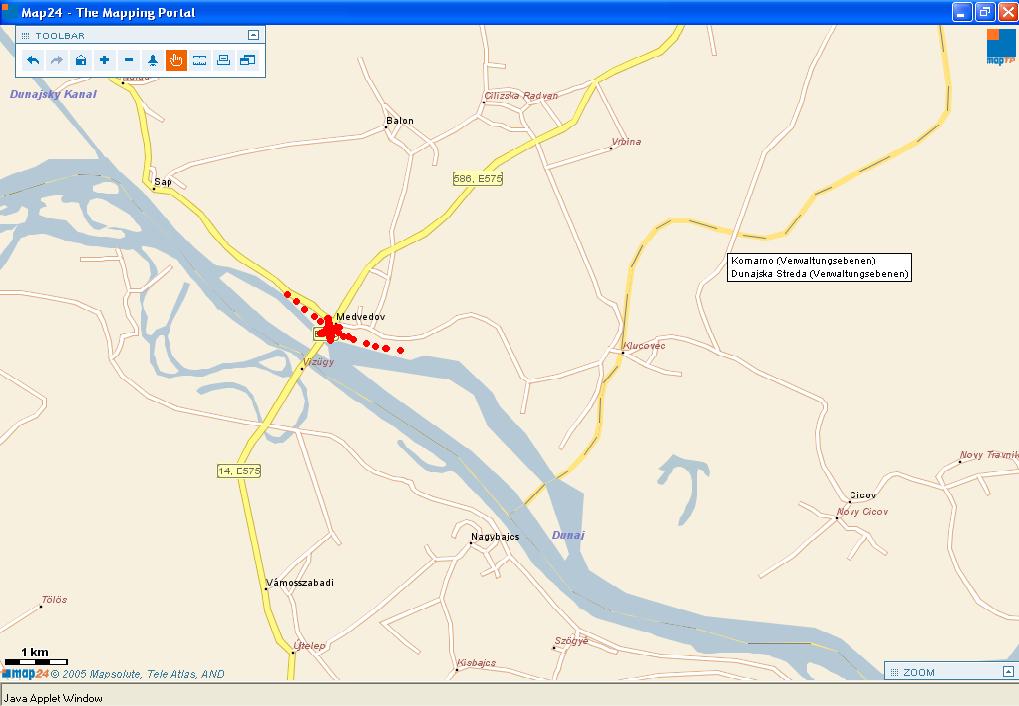Click the Klucovec label
Viewport: 1019px width, 706px height.
pyautogui.click(x=644, y=346)
